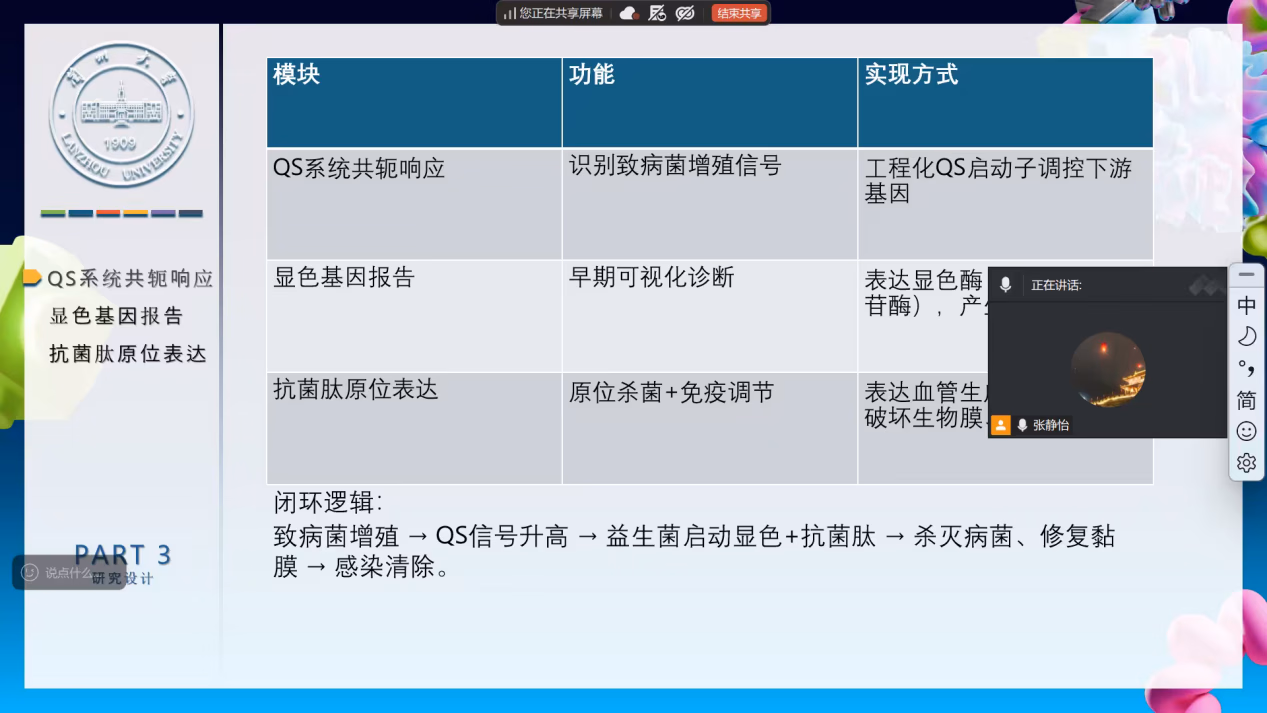Viewport: 1267px width, 713px height.
Task: Click the orange arrow marker beside QS系统共轭响应
Action: click(32, 278)
